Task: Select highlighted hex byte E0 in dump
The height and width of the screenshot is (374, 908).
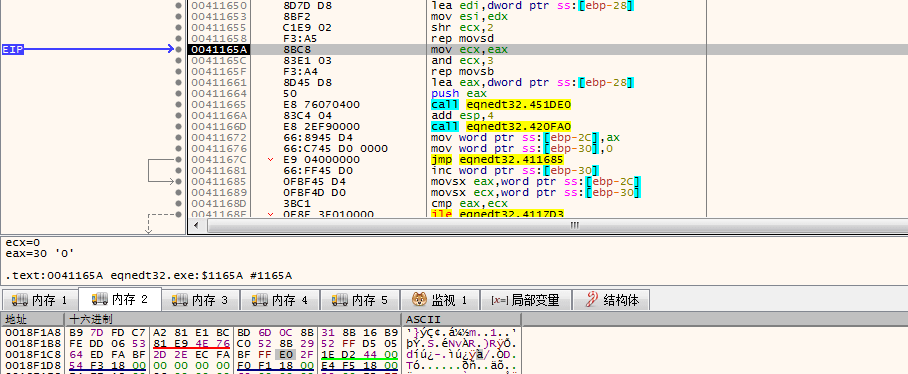Action: (285, 355)
